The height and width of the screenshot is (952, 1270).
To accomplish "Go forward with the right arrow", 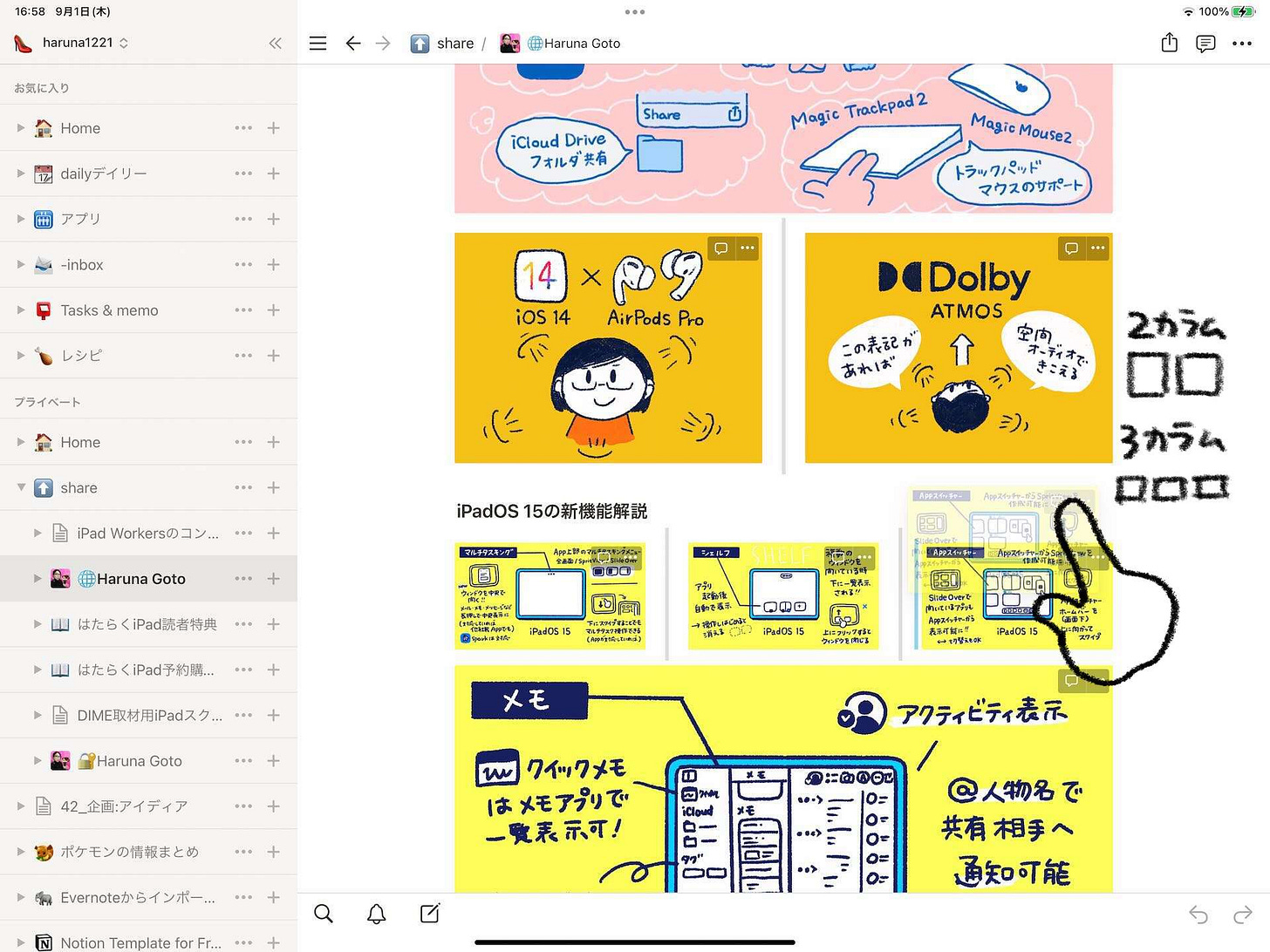I will click(x=383, y=43).
